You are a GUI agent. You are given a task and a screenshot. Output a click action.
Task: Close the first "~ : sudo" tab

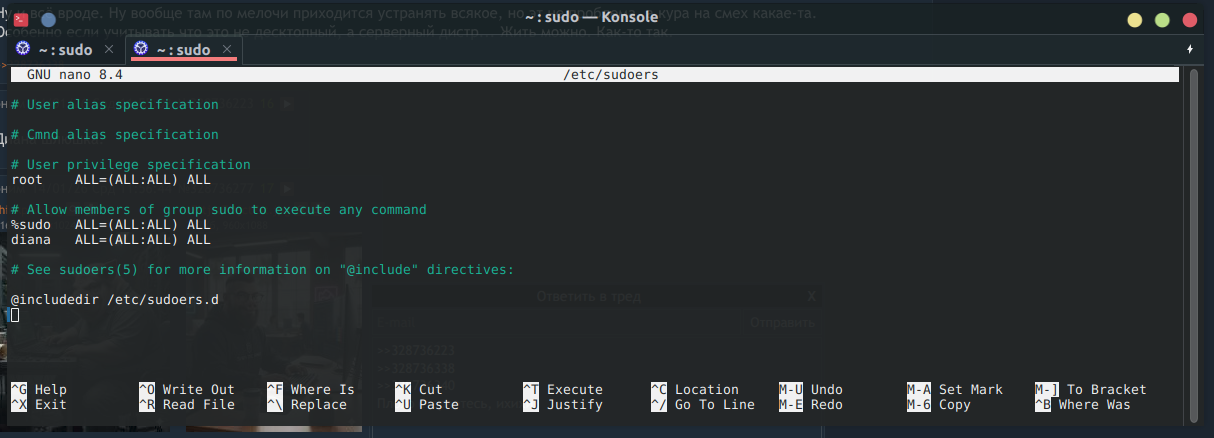click(x=109, y=49)
